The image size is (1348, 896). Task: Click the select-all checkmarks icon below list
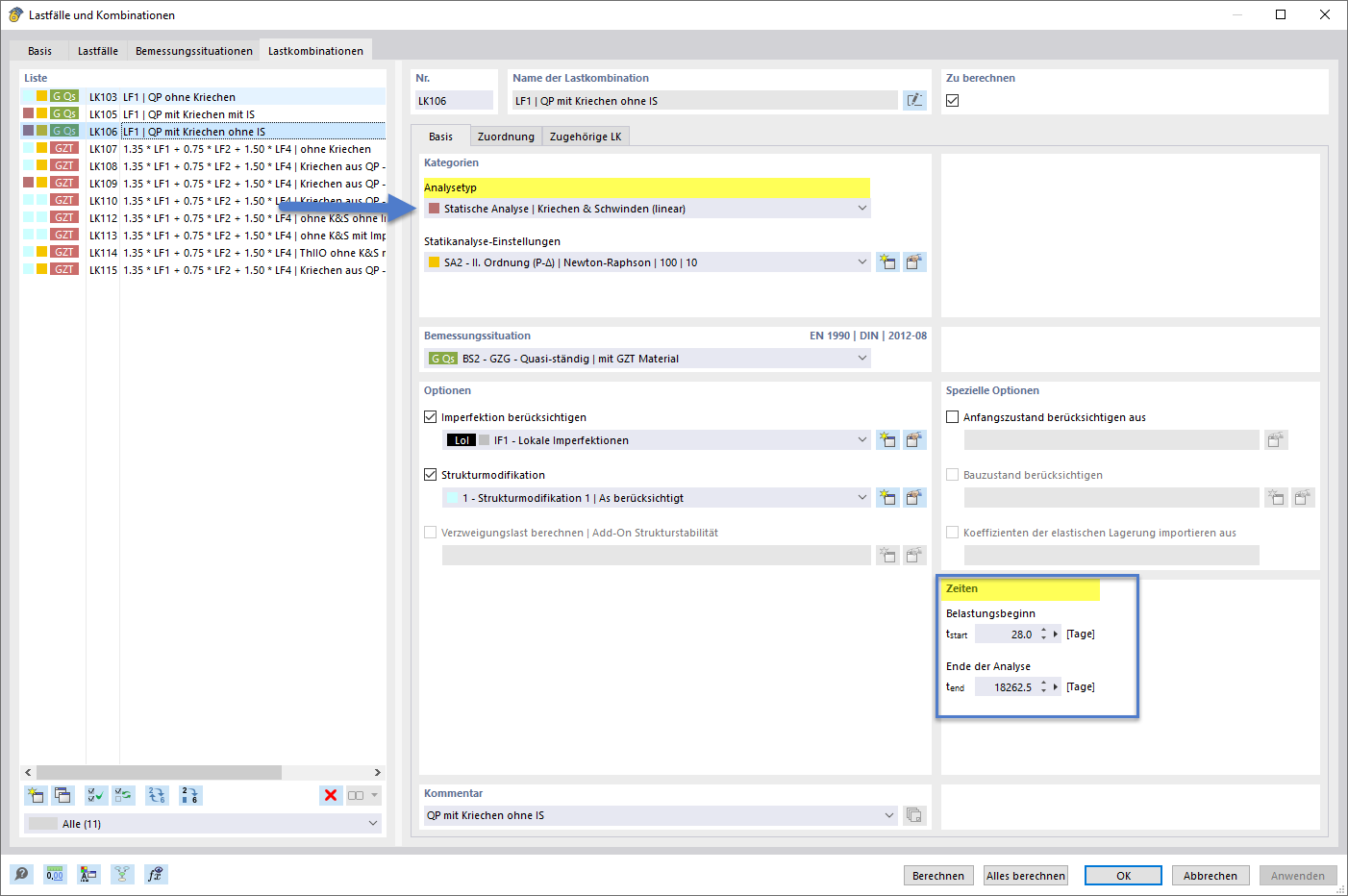point(96,795)
